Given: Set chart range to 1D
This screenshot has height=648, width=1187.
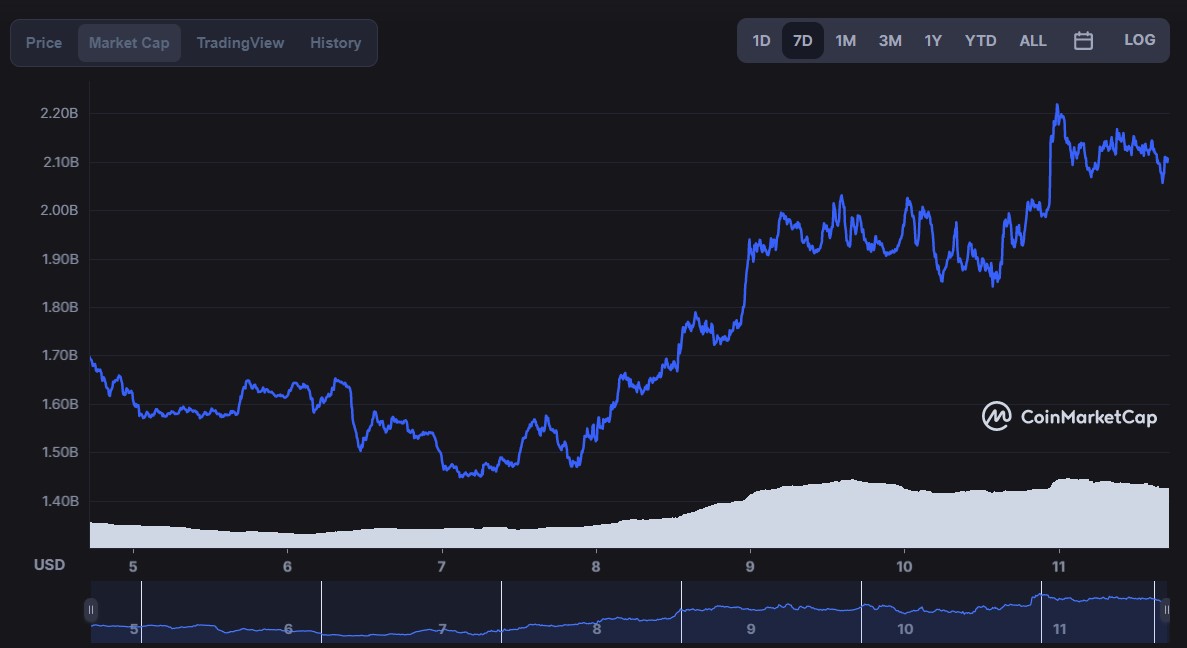Looking at the screenshot, I should pos(761,41).
